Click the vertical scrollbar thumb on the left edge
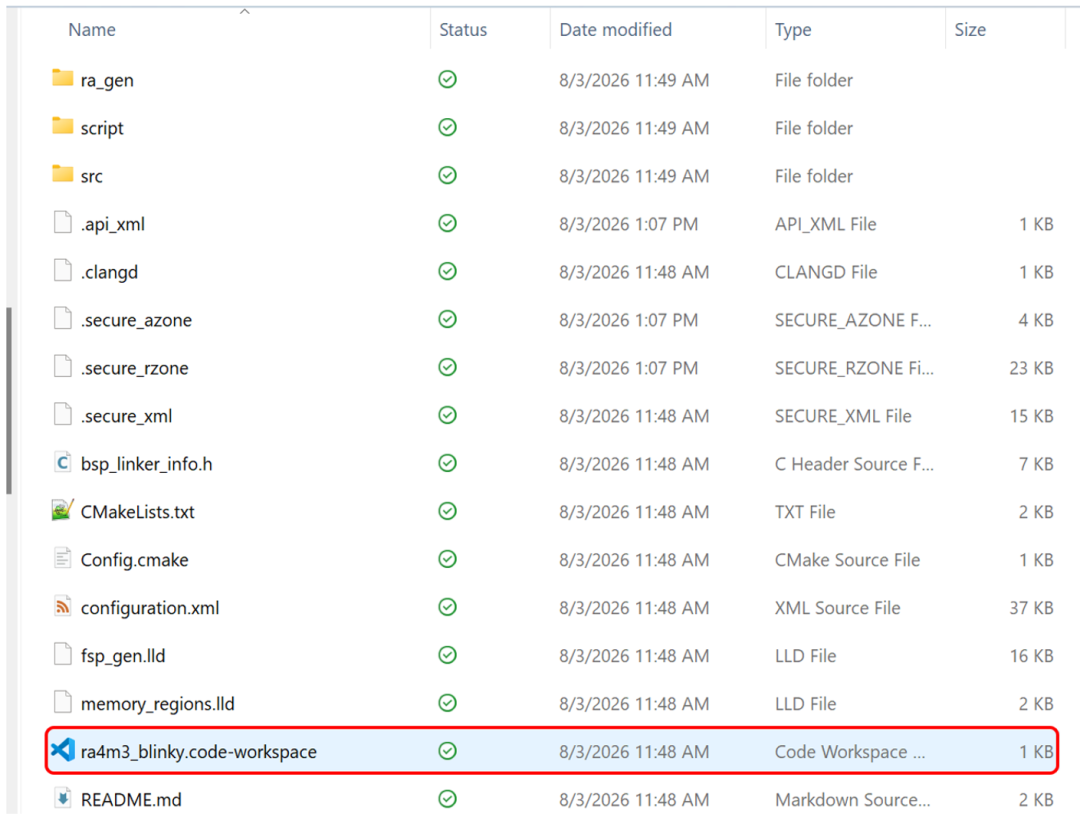The image size is (1080, 817). [9, 401]
